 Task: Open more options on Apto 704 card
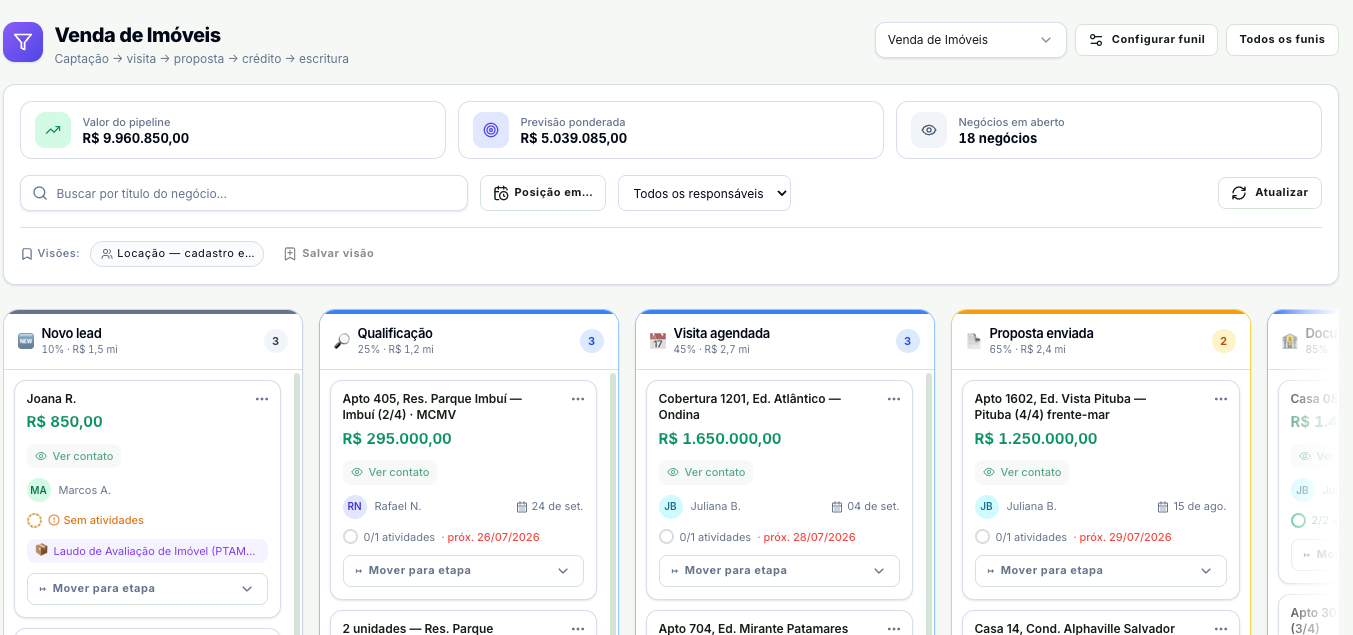[x=894, y=629]
